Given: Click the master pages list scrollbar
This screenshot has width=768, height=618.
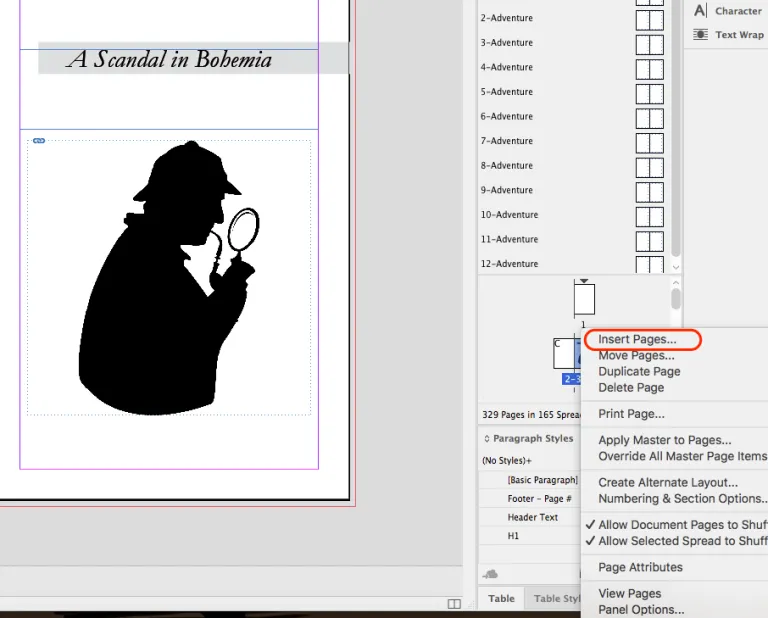Looking at the screenshot, I should (x=676, y=130).
